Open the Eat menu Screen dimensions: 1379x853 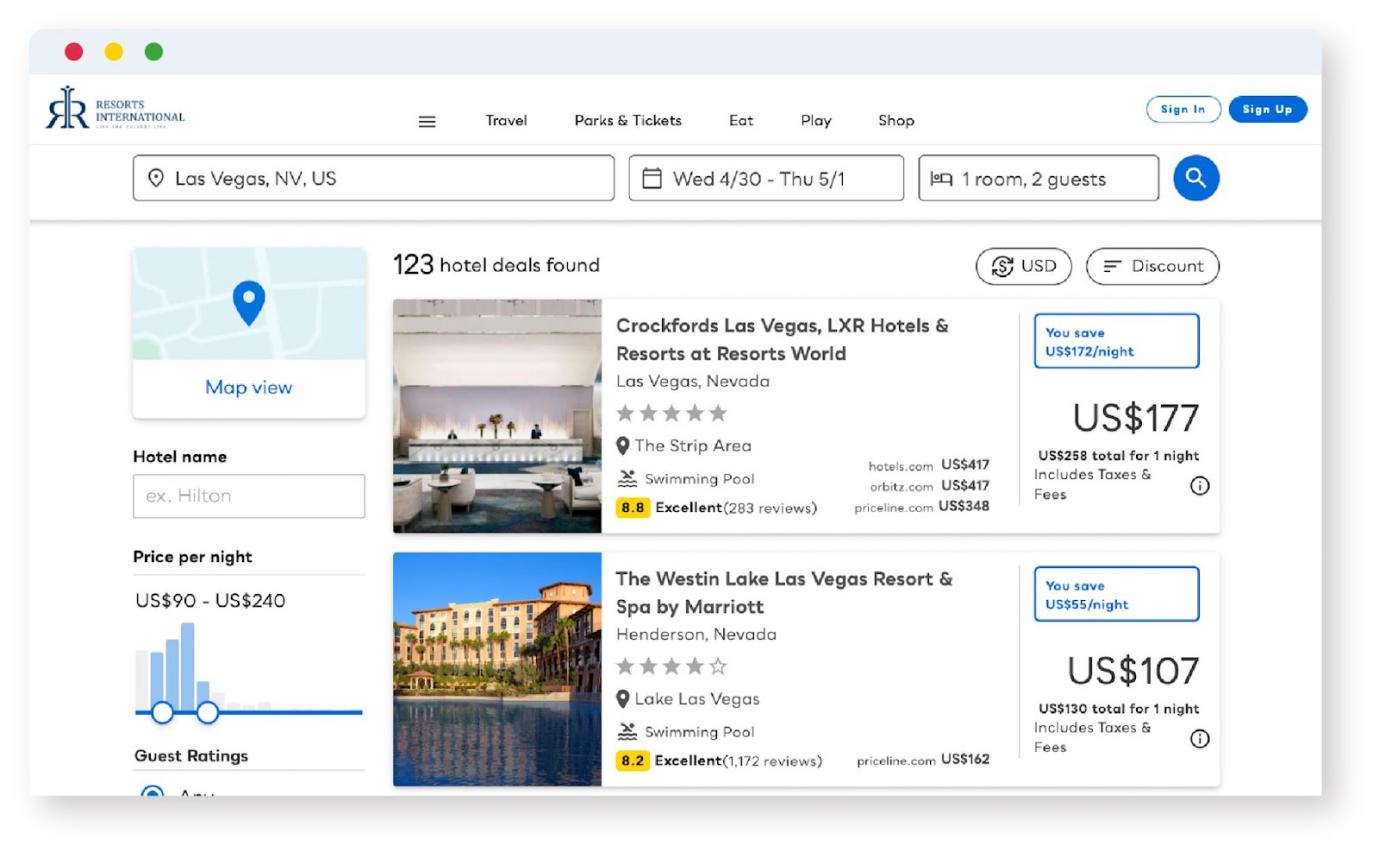point(741,121)
